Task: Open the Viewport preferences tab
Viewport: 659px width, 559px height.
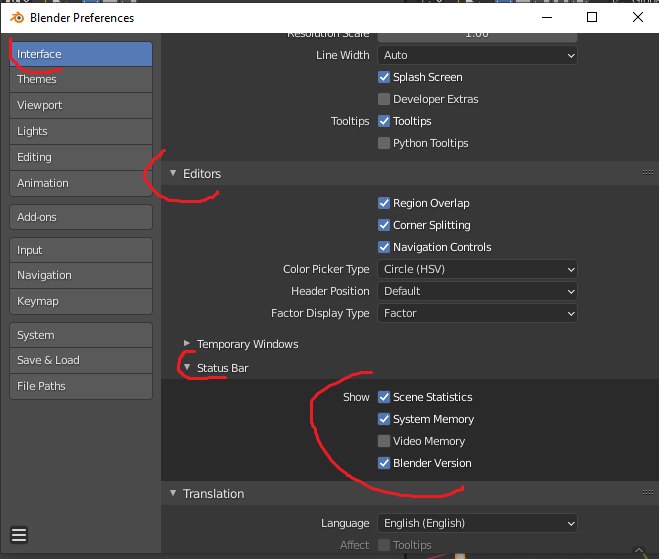Action: [81, 105]
